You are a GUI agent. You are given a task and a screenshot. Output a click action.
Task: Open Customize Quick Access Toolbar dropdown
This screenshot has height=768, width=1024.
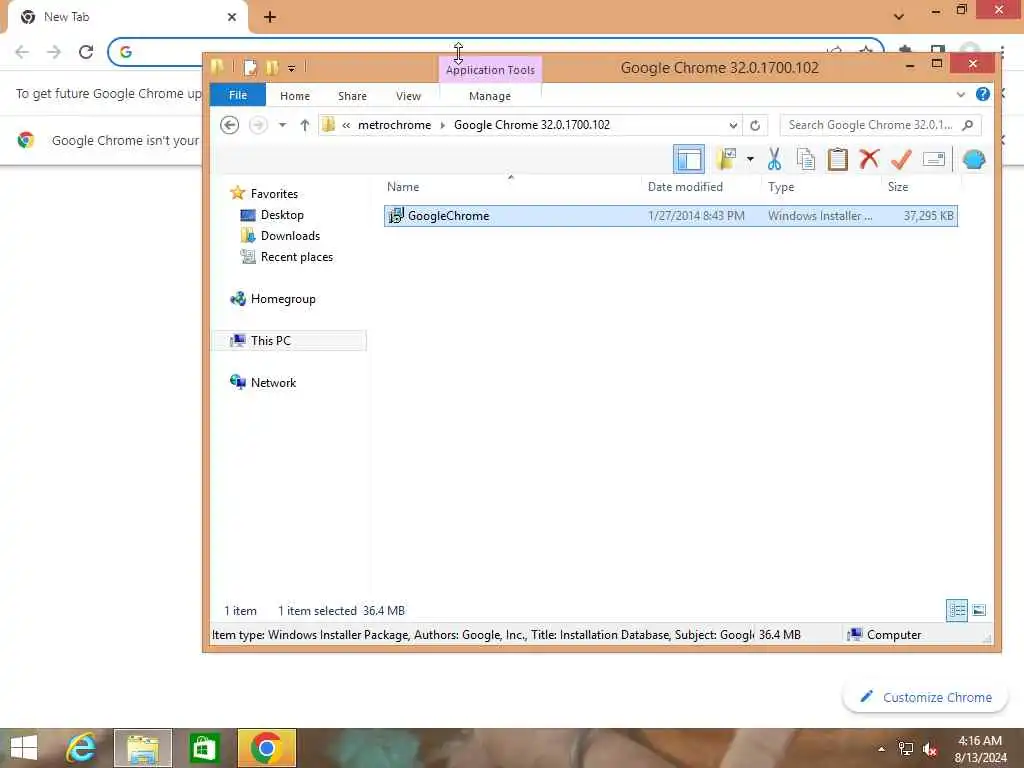click(x=291, y=68)
